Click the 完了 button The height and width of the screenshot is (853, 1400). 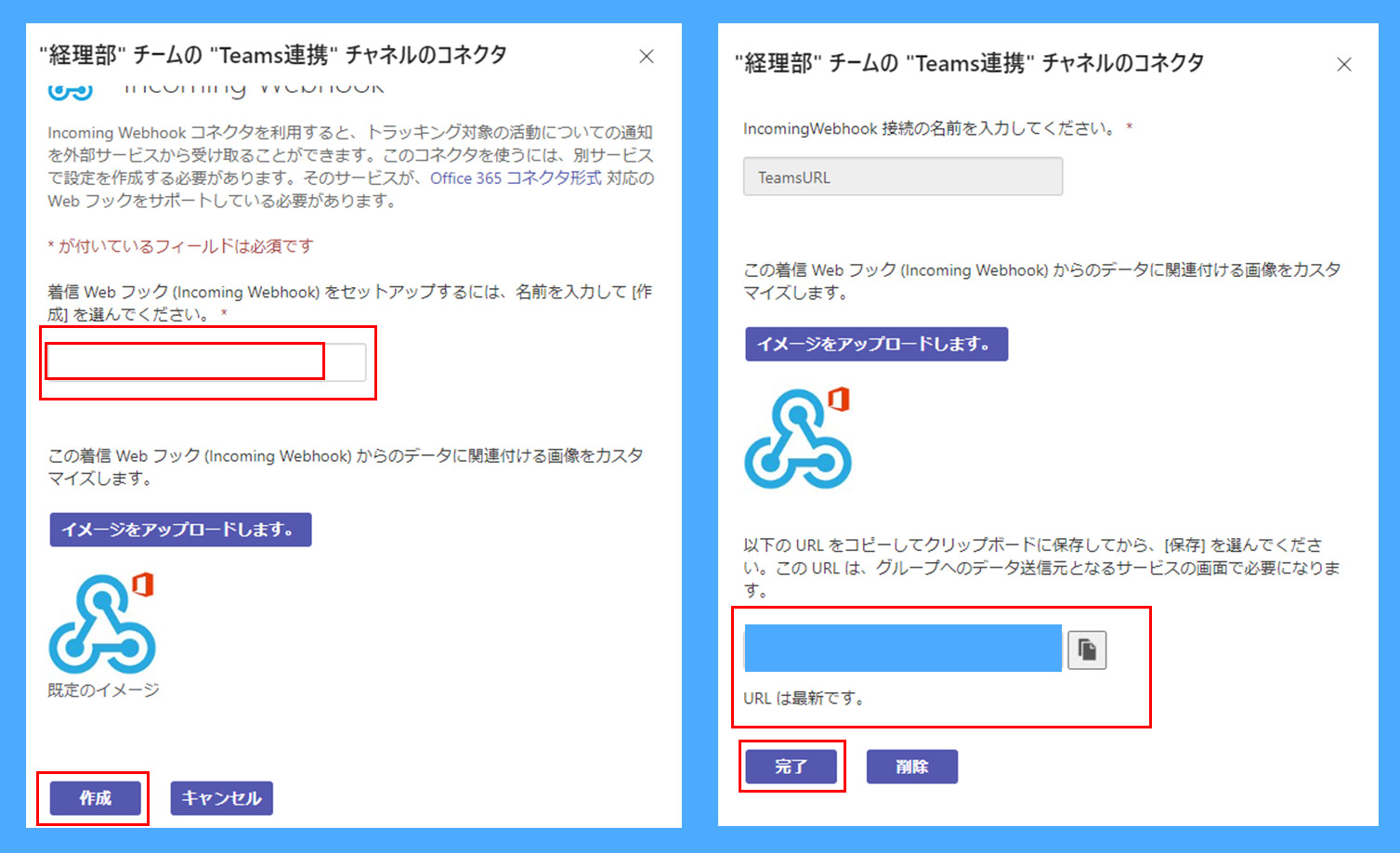pyautogui.click(x=792, y=767)
